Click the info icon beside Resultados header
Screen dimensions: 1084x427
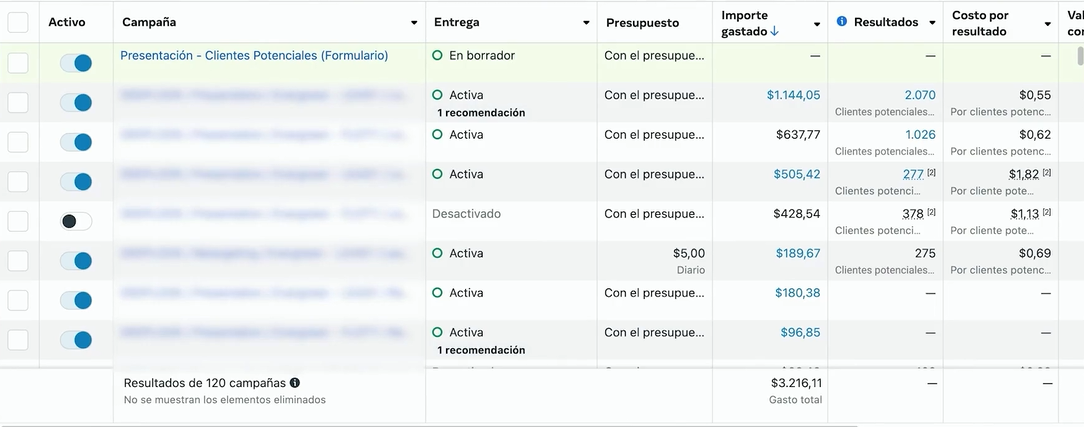[x=842, y=22]
